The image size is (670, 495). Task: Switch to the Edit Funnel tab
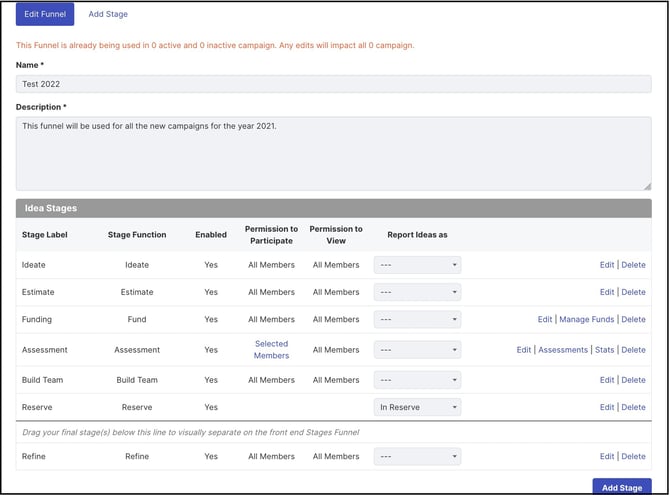coord(45,14)
